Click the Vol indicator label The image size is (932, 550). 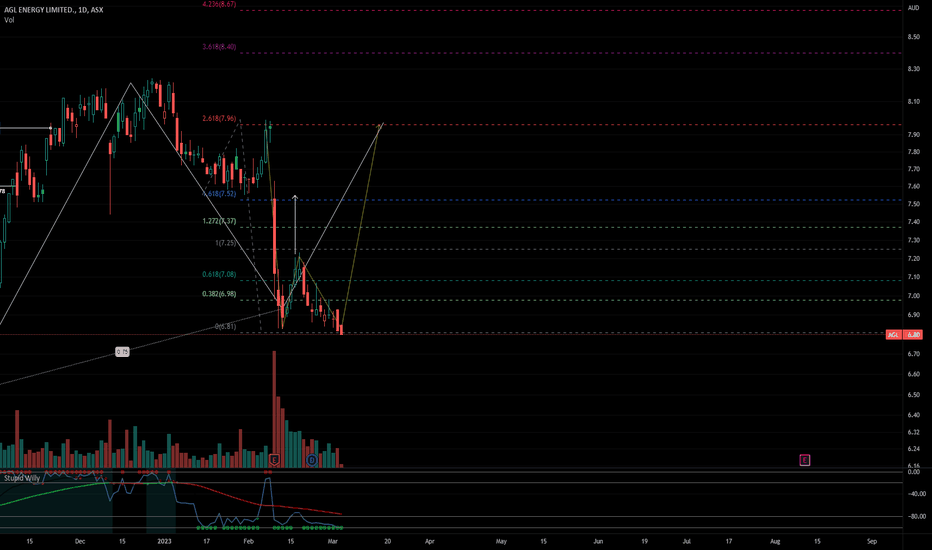pos(9,20)
